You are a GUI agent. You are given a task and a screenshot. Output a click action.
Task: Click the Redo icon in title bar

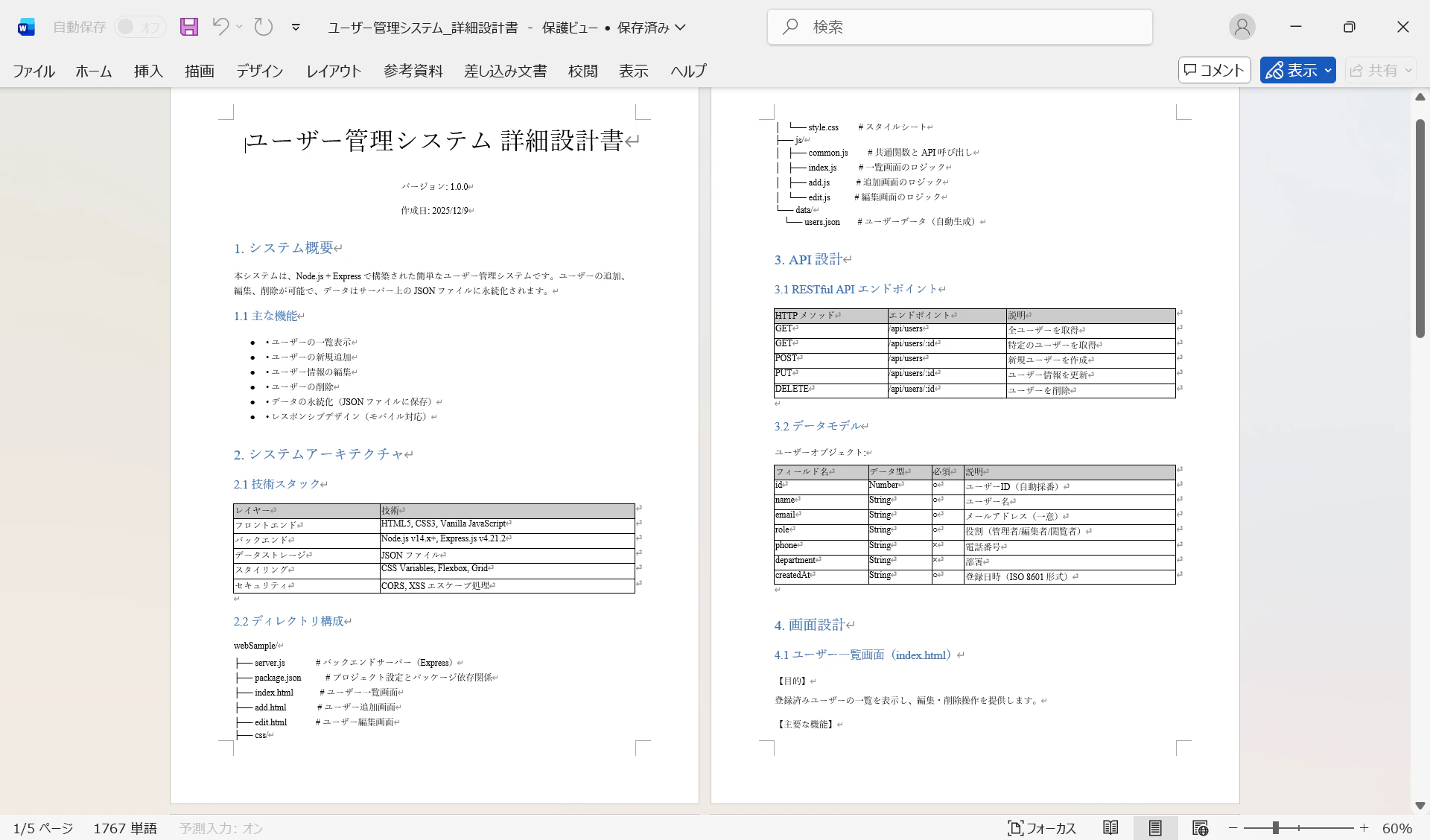[x=264, y=27]
